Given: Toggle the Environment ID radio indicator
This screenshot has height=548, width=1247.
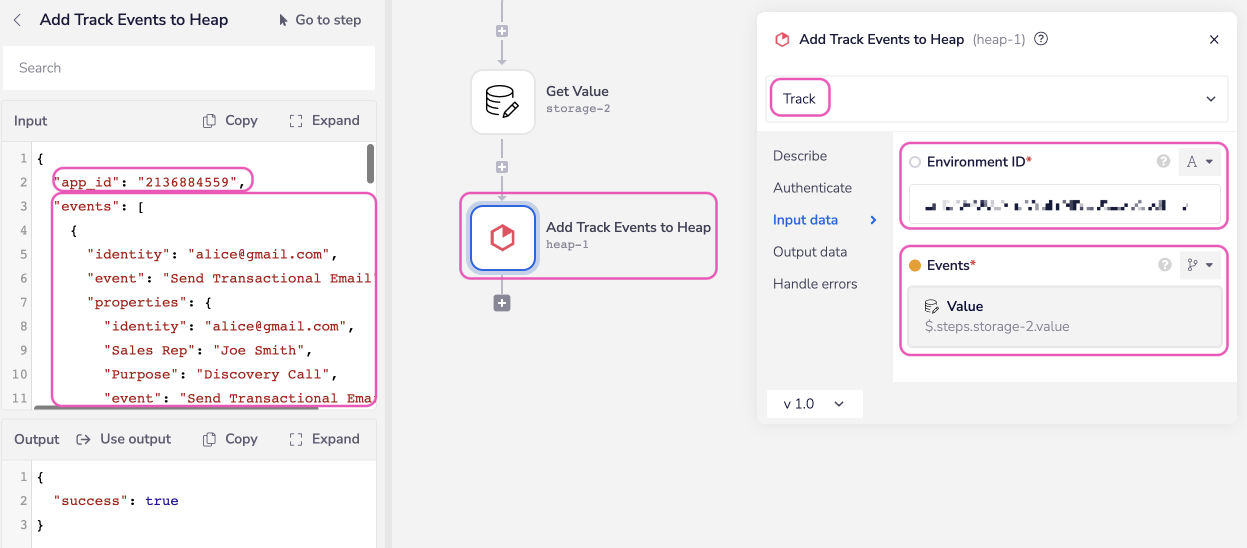Looking at the screenshot, I should click(915, 162).
